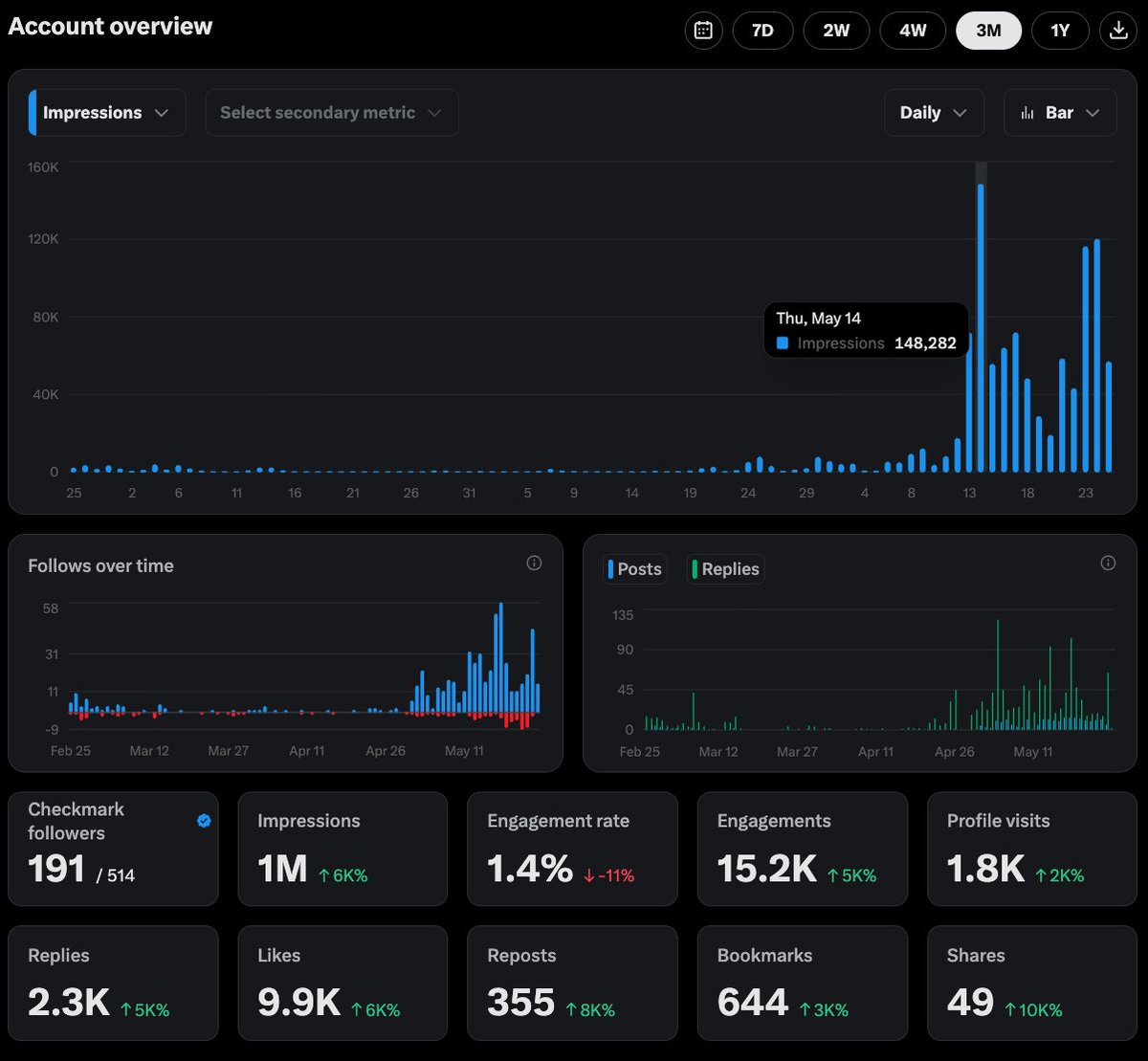This screenshot has width=1148, height=1061.
Task: Click the Thu, May 14 tooltip
Action: tap(867, 330)
